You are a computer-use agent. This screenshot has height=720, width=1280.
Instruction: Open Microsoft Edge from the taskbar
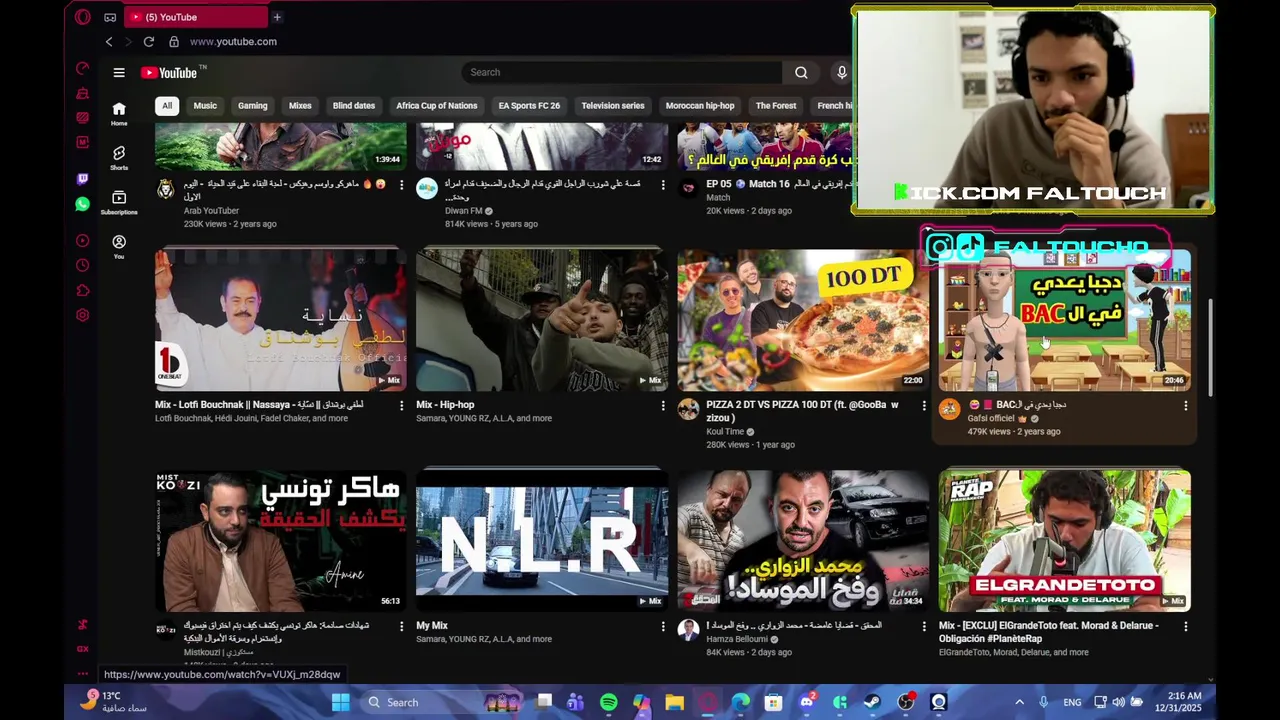click(x=740, y=702)
